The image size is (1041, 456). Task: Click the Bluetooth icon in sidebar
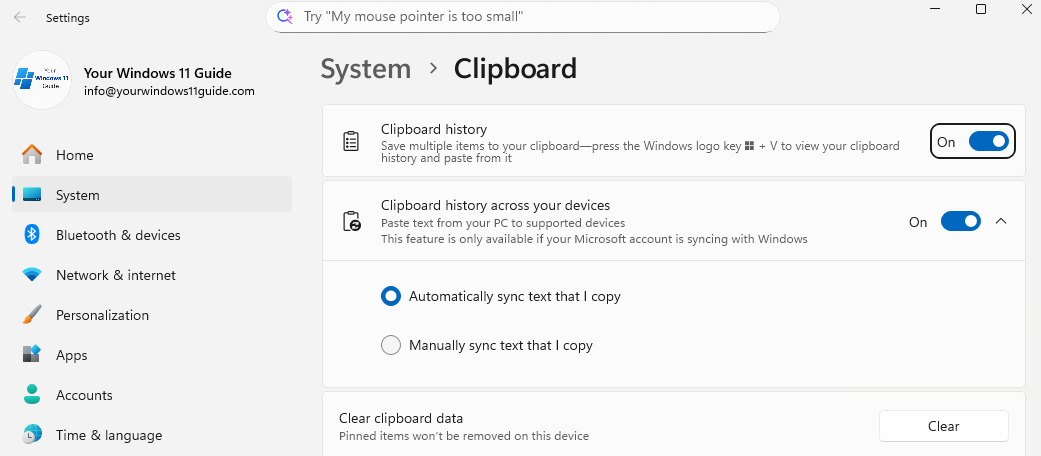32,235
